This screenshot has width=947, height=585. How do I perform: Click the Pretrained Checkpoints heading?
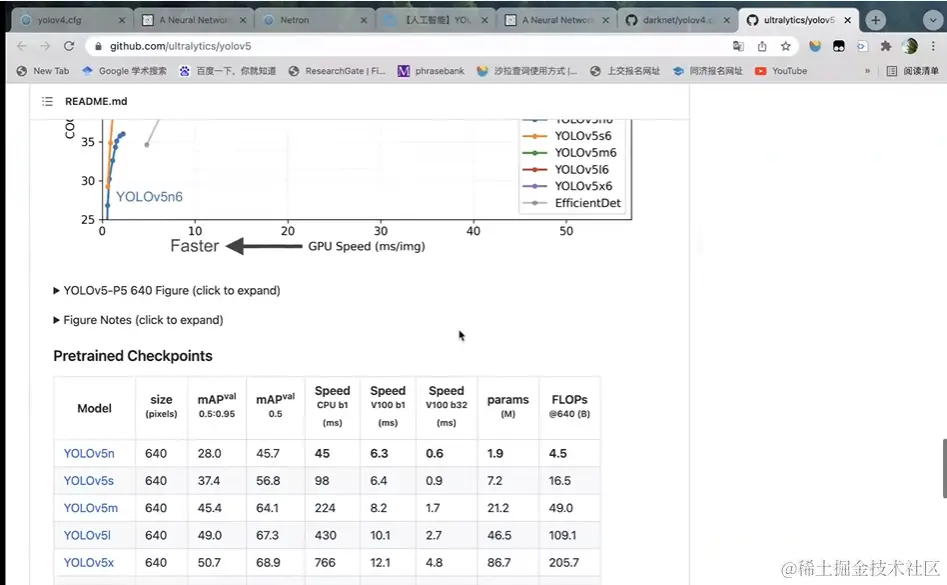(x=133, y=356)
